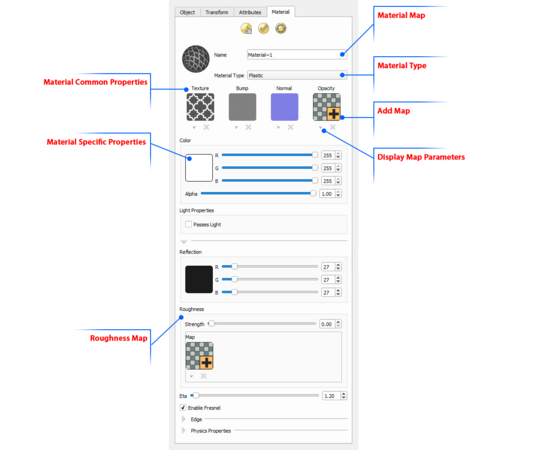The image size is (545, 450).
Task: Show Texture map parameters arrow
Action: pos(194,128)
